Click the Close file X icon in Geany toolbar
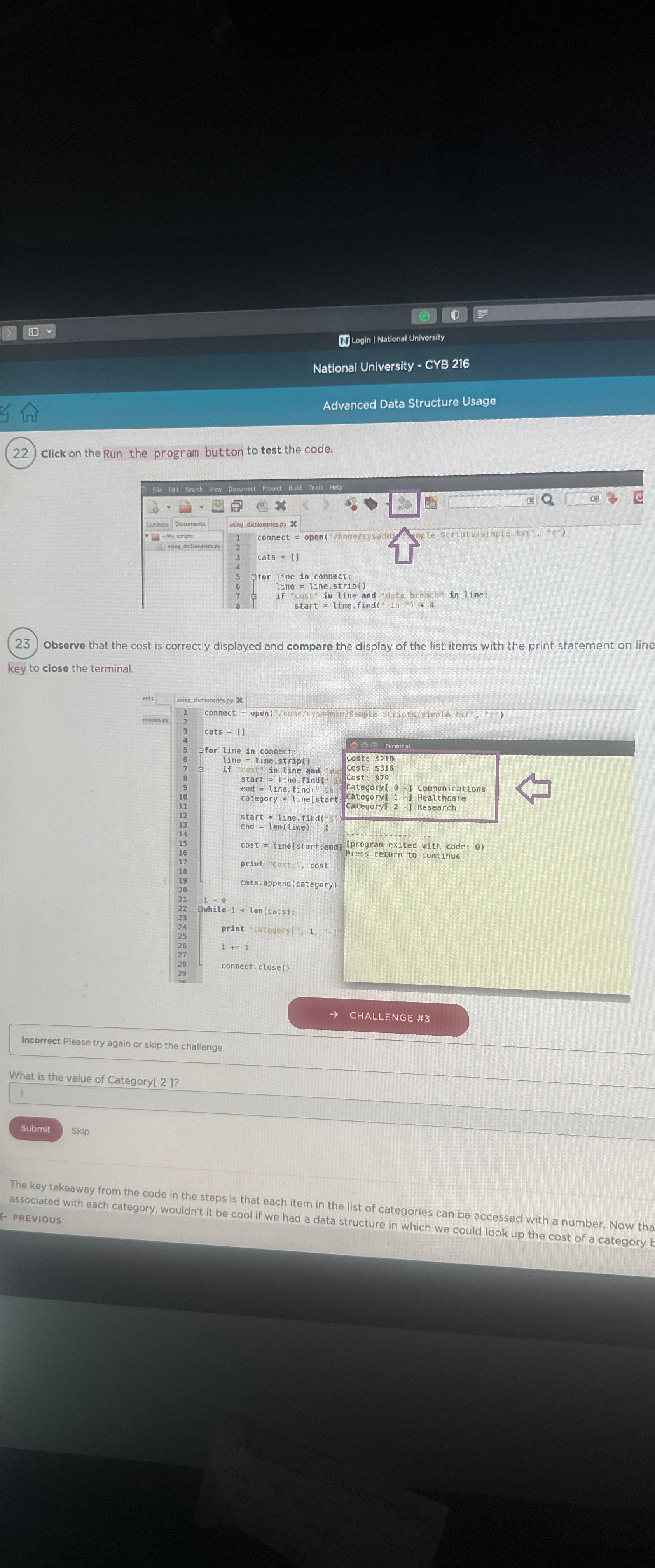 click(x=280, y=505)
